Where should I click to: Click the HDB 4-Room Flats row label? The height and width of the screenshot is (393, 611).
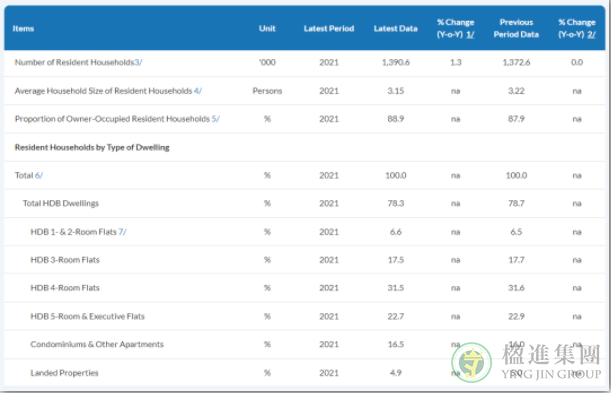(65, 288)
